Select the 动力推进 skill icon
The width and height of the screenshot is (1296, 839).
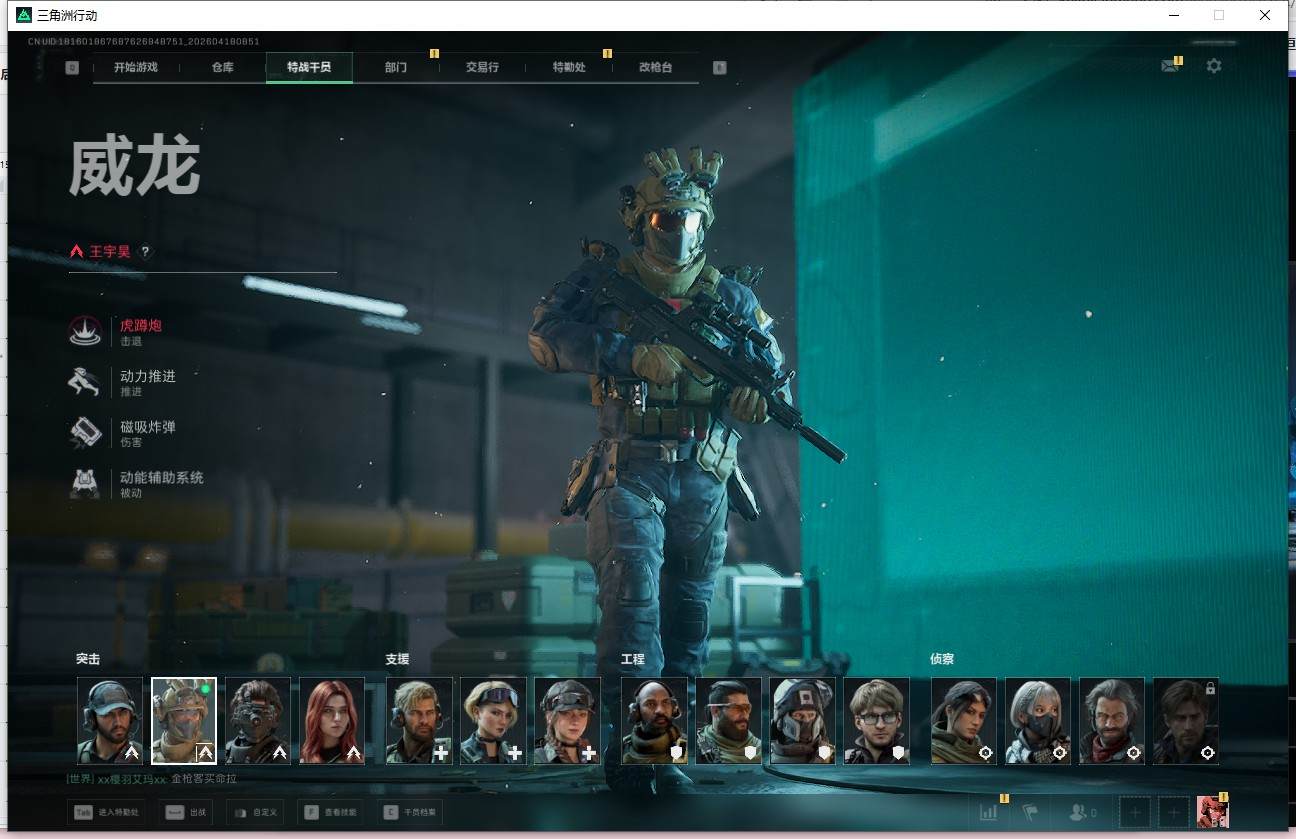click(85, 382)
